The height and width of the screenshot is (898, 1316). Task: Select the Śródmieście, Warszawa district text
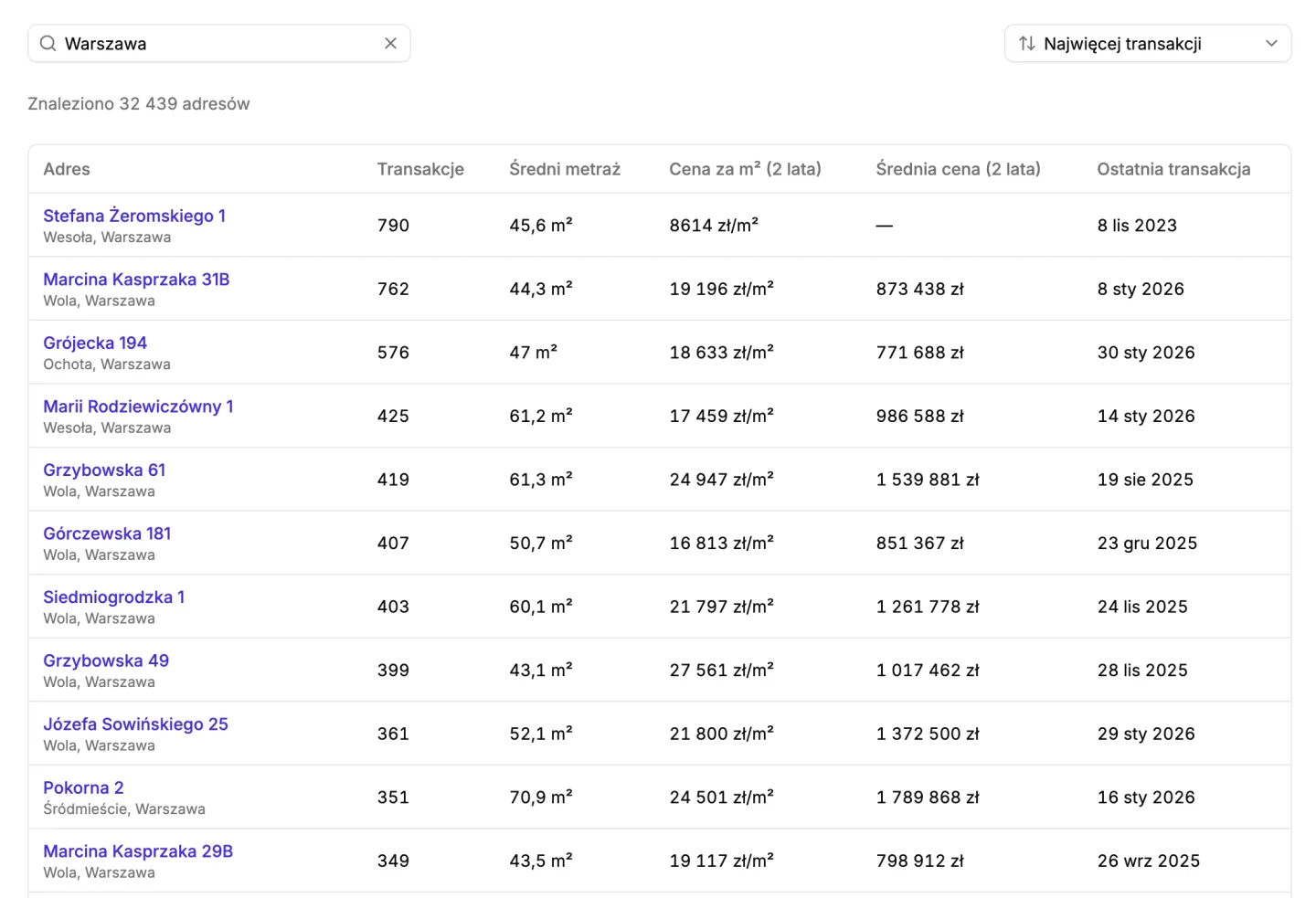(x=124, y=809)
